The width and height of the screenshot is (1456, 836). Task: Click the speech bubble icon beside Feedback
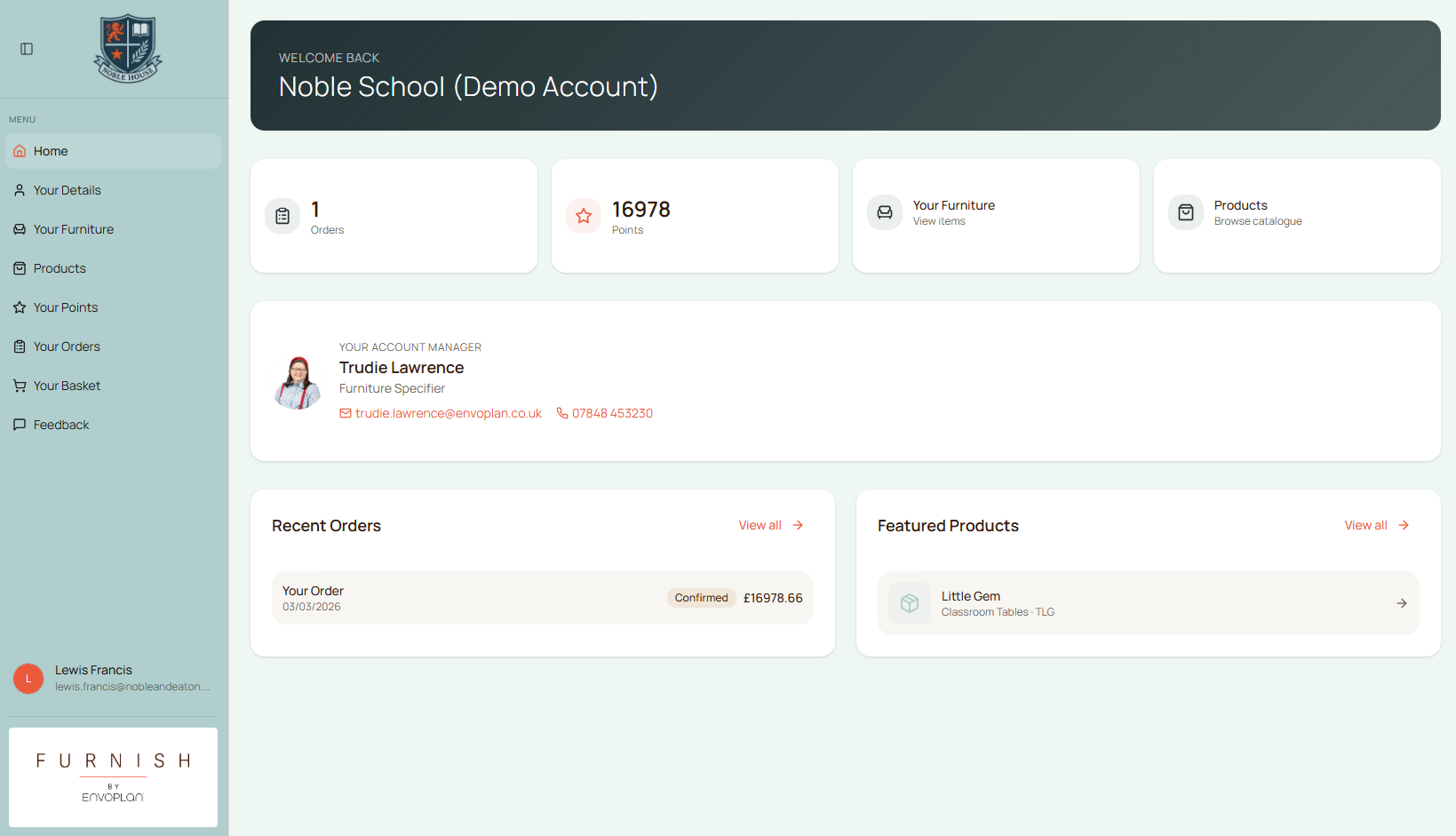pos(20,425)
